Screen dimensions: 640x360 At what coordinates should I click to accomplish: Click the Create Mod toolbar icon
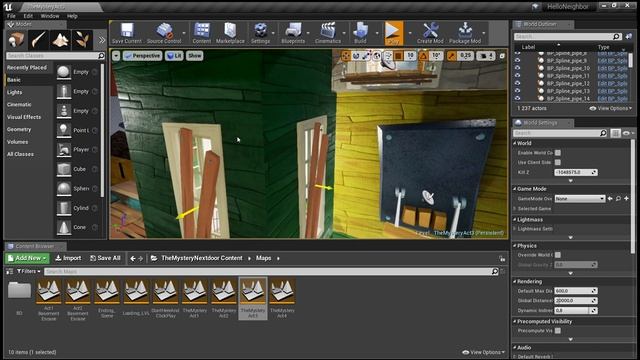[430, 33]
